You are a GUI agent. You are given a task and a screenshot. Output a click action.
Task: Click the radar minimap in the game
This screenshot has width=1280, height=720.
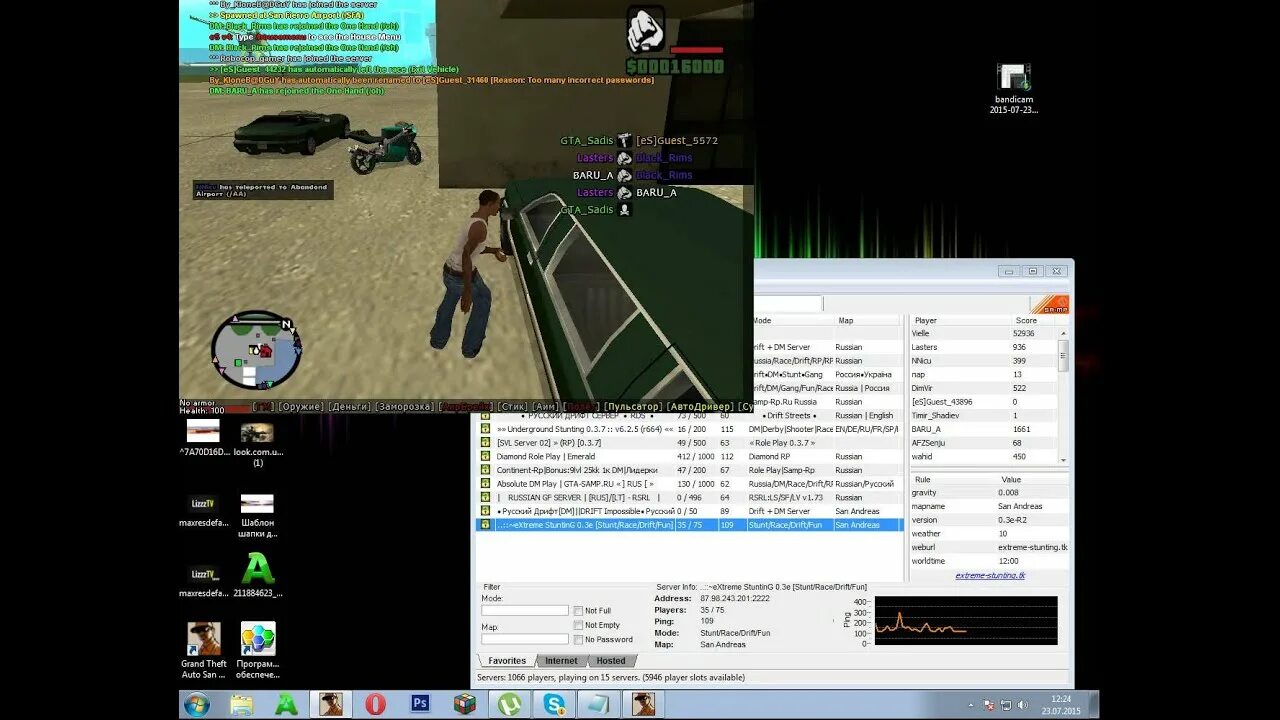(256, 350)
